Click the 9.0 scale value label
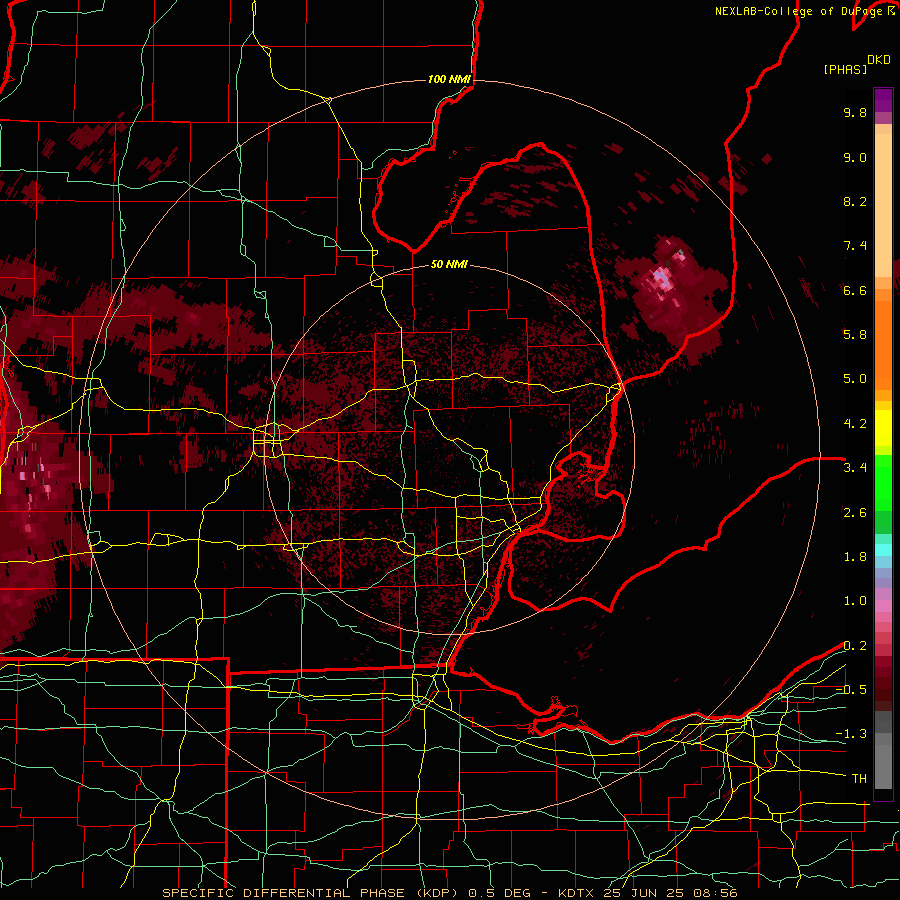 (x=855, y=157)
